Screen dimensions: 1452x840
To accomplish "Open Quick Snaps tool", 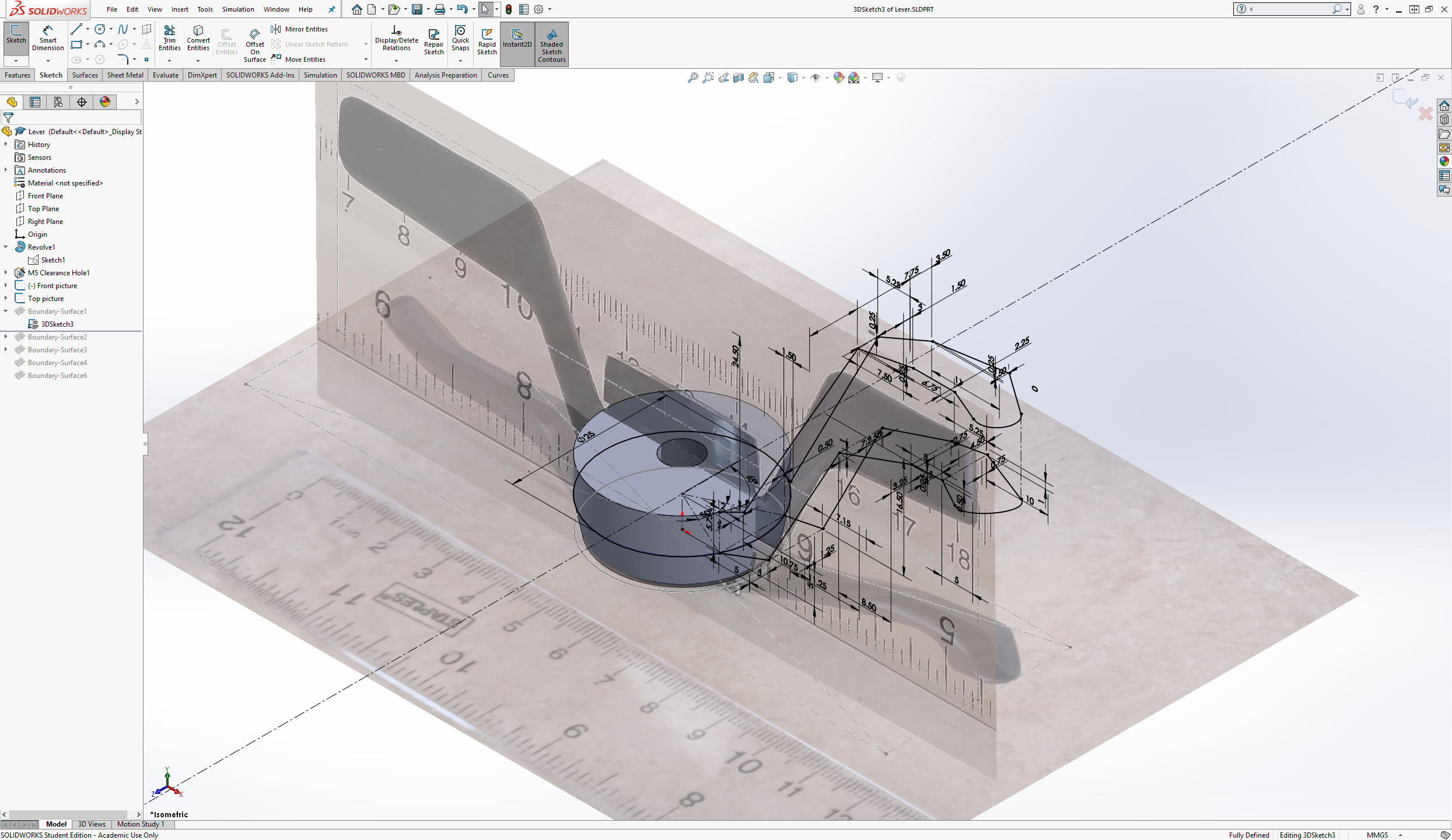I will coord(460,38).
